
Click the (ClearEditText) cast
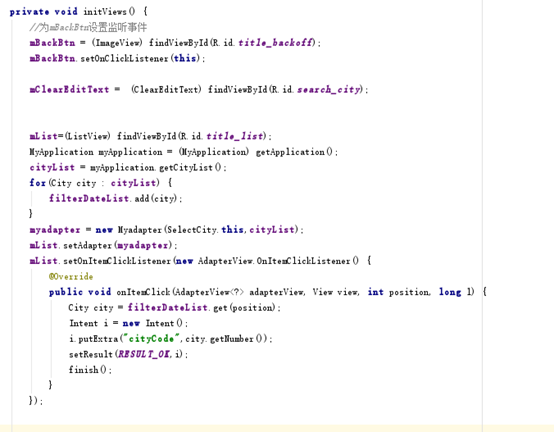166,89
